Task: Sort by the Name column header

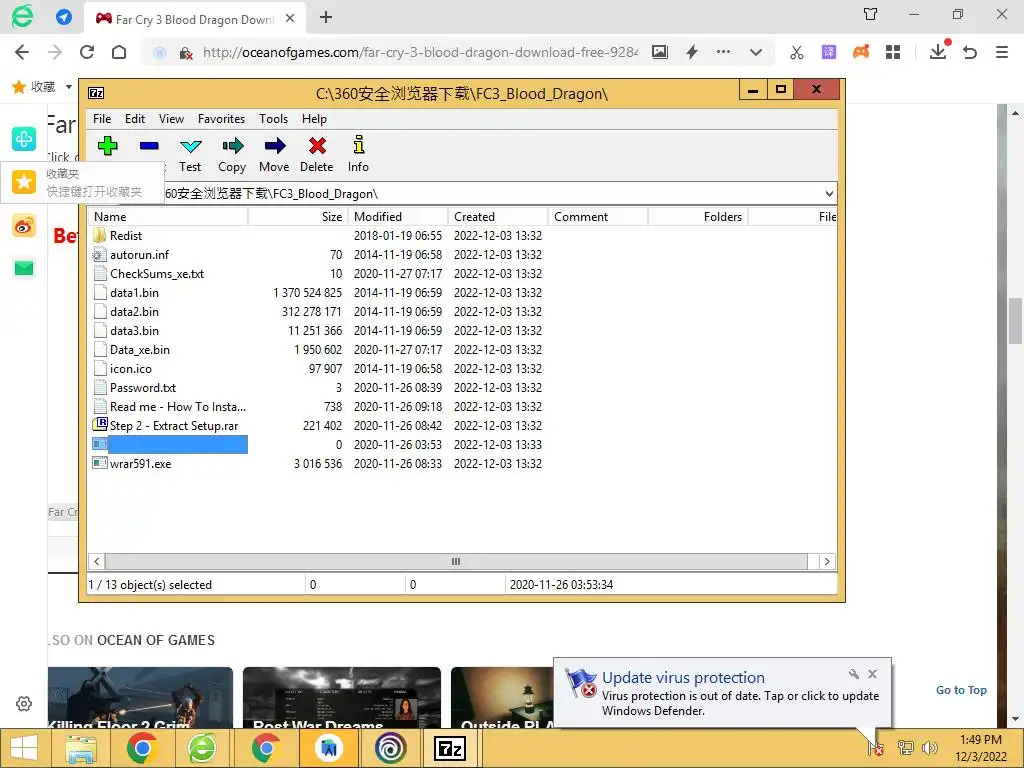Action: click(168, 217)
